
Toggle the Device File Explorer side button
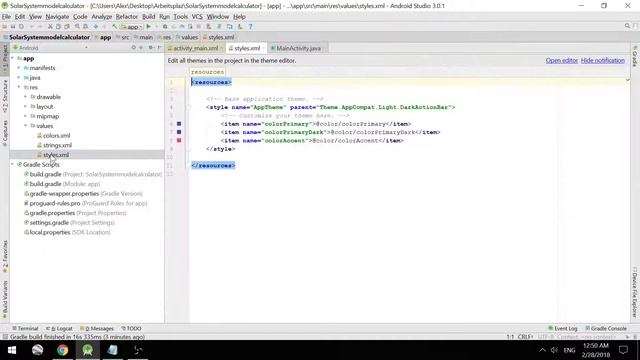pos(635,292)
